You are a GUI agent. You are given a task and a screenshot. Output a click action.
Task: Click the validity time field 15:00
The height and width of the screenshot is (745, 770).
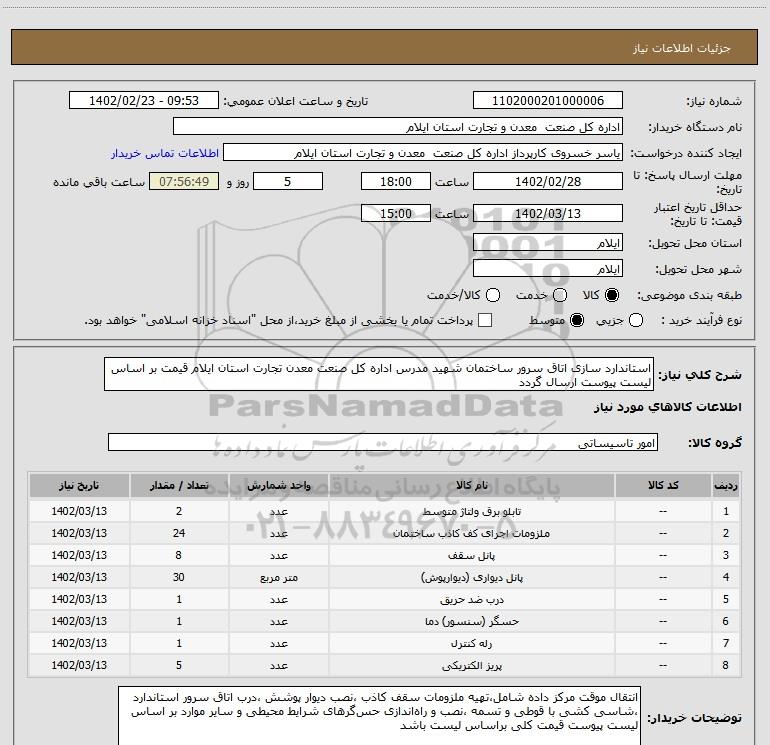[396, 213]
